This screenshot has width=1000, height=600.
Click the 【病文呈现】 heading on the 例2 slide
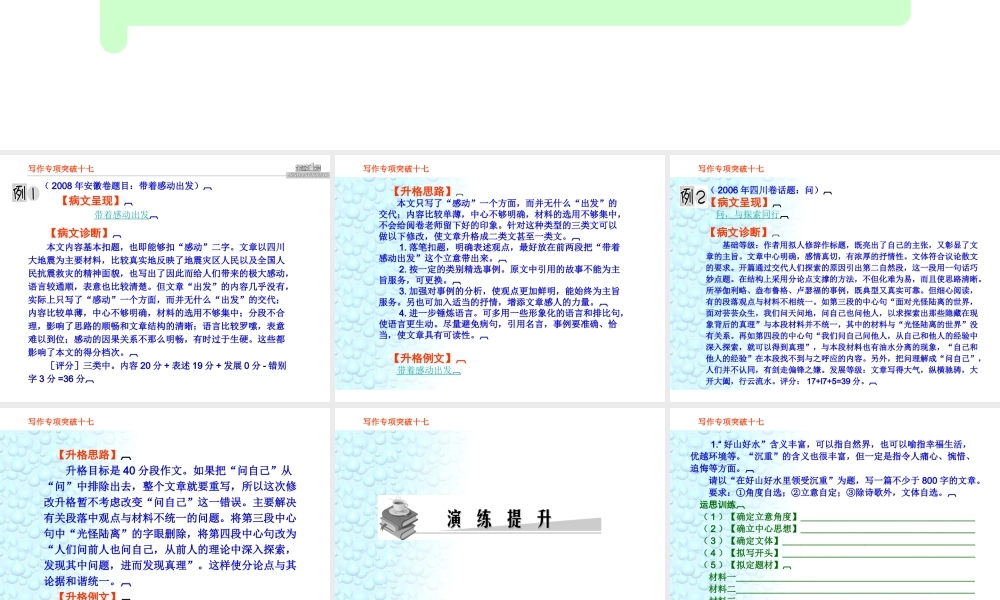(739, 202)
